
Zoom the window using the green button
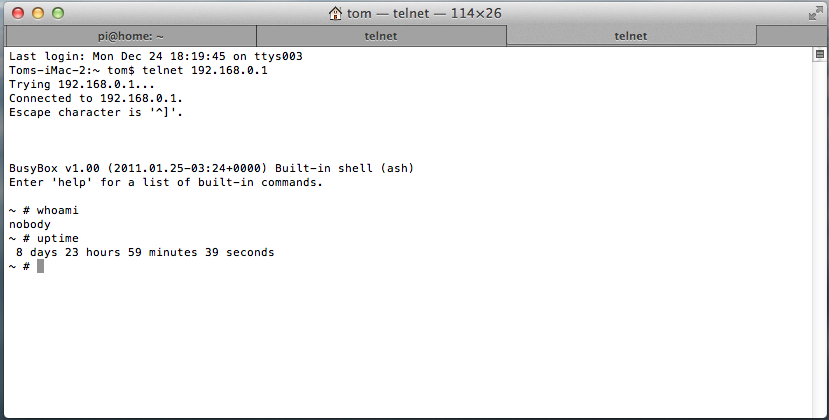click(x=58, y=13)
